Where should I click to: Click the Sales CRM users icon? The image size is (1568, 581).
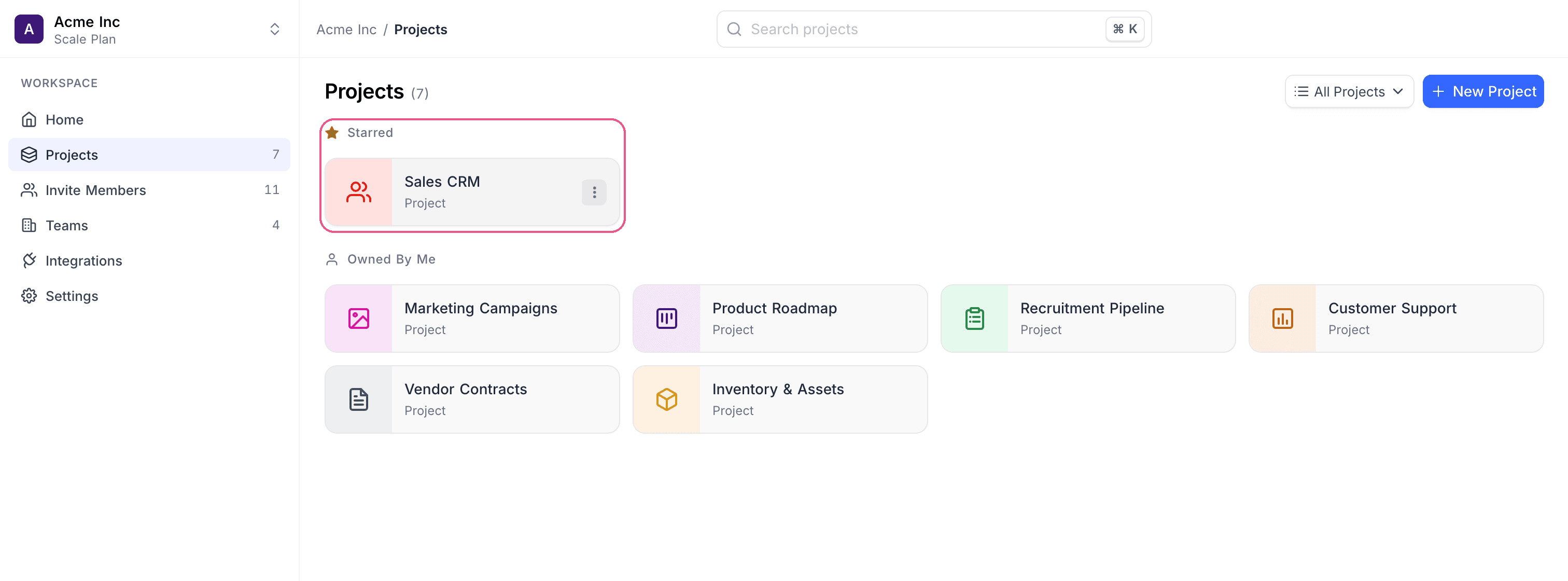tap(358, 192)
